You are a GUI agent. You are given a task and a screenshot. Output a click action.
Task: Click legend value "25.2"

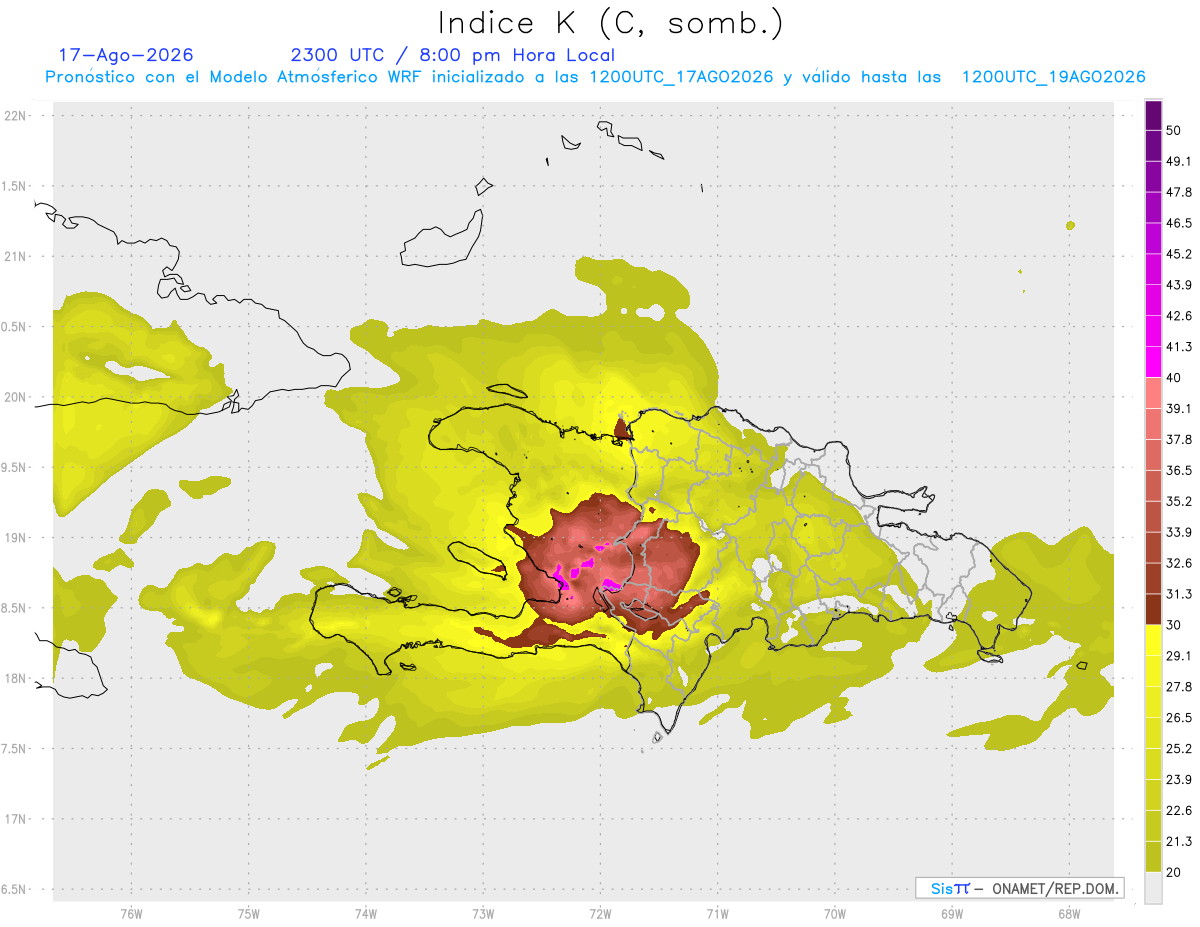point(1178,748)
